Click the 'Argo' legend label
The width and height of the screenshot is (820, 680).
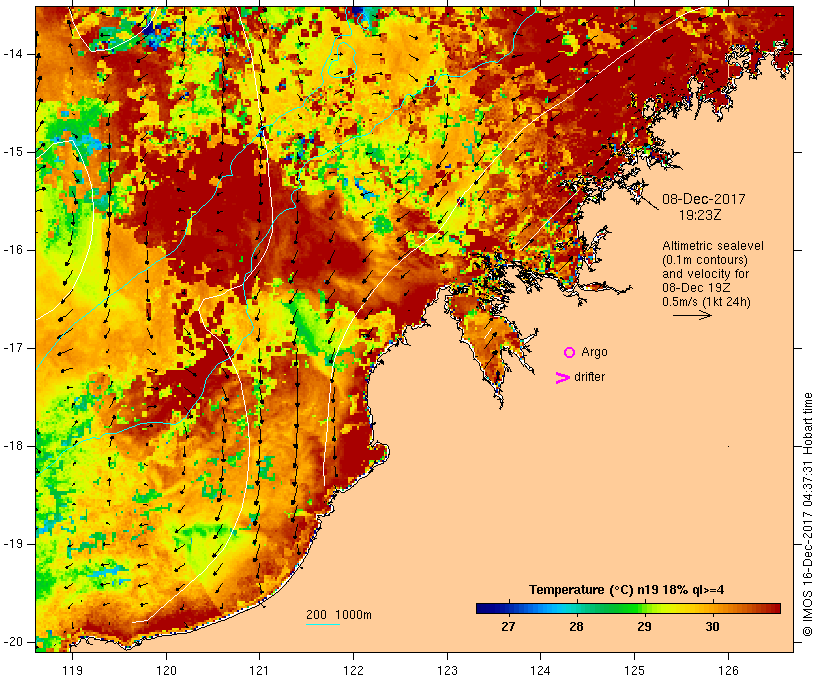tap(594, 352)
